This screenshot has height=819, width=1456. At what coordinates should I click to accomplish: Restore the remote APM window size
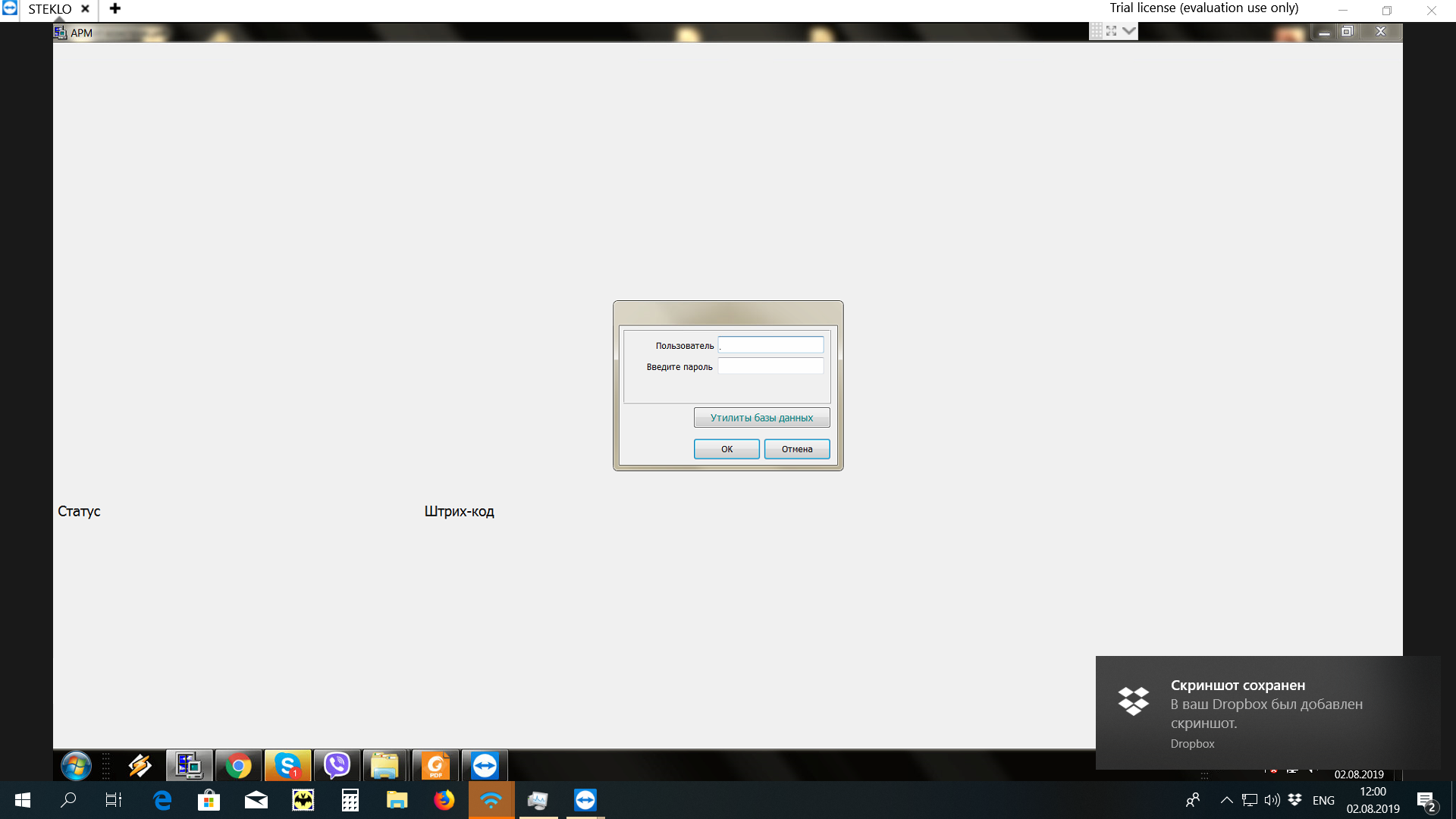1348,32
